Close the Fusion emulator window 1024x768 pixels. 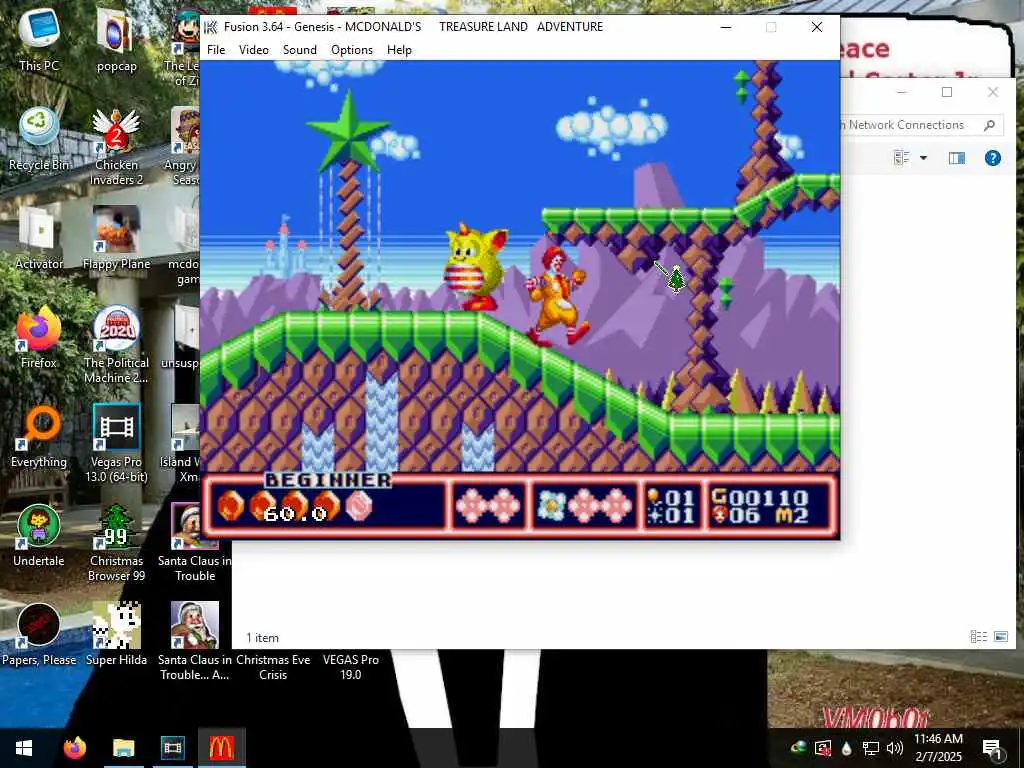[816, 27]
